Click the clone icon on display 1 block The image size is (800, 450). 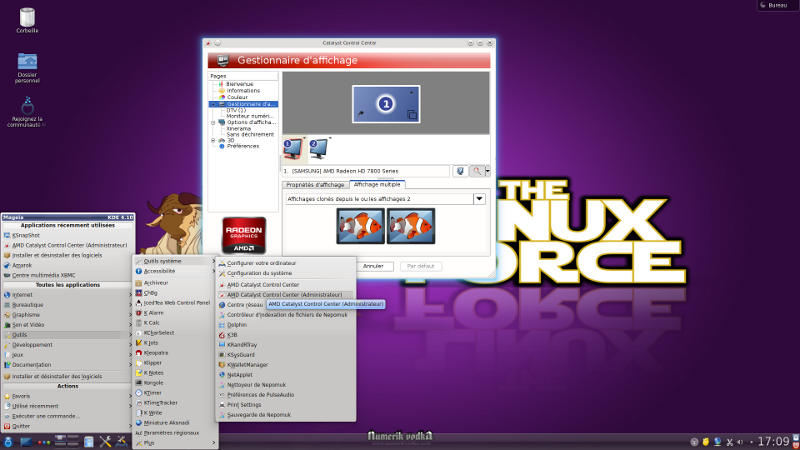coord(411,115)
